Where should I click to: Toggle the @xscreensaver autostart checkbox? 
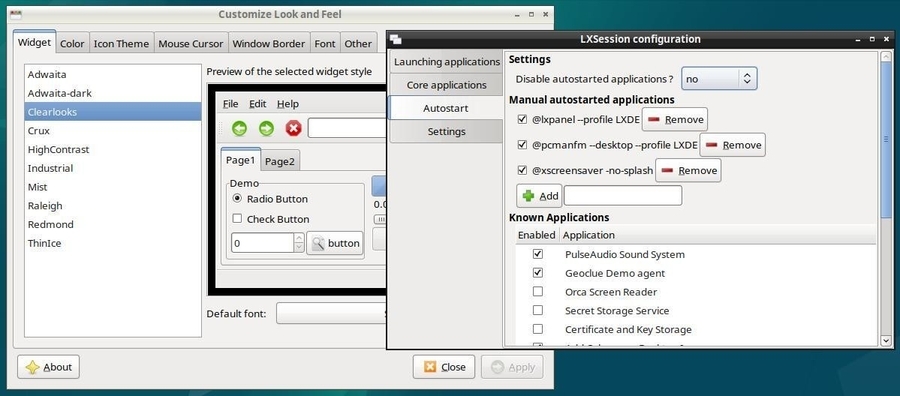tap(522, 170)
